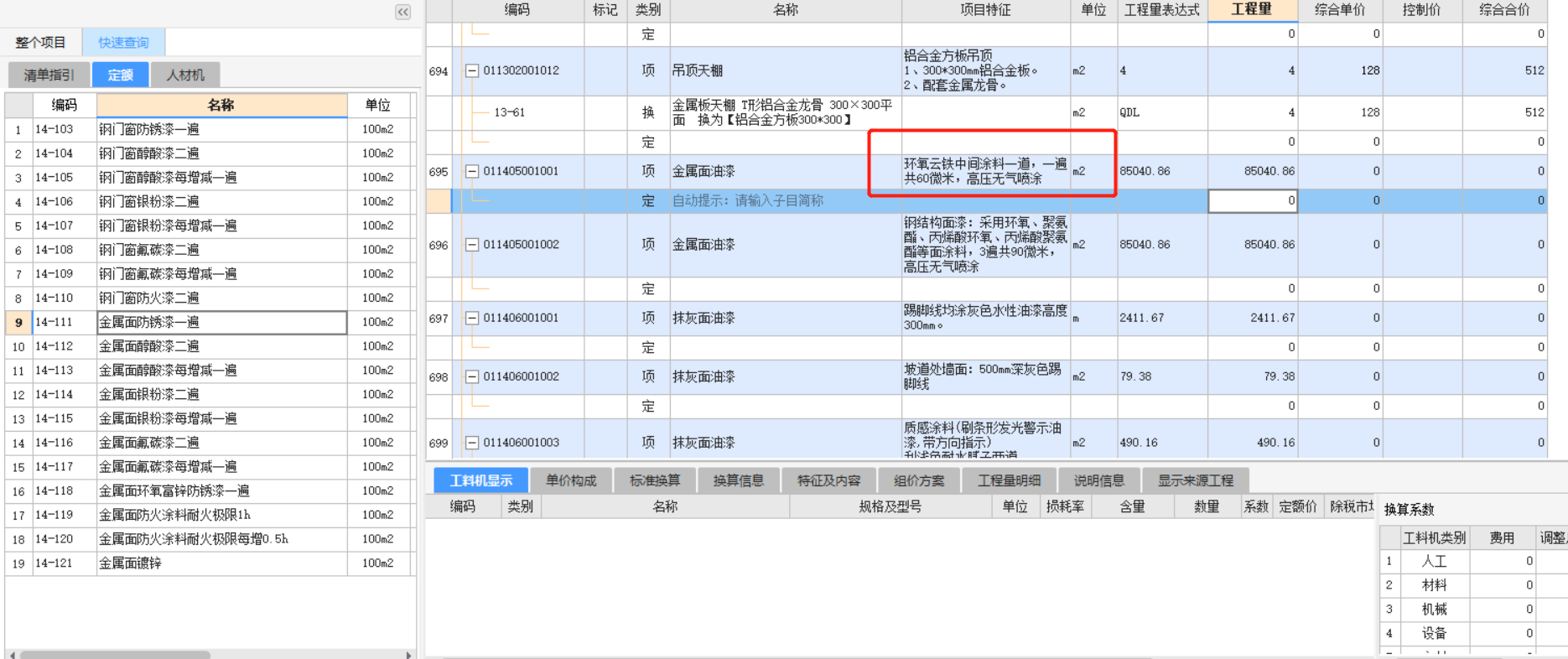Select quota row 14-103 钢门窗防锈漆一遍

pyautogui.click(x=210, y=129)
